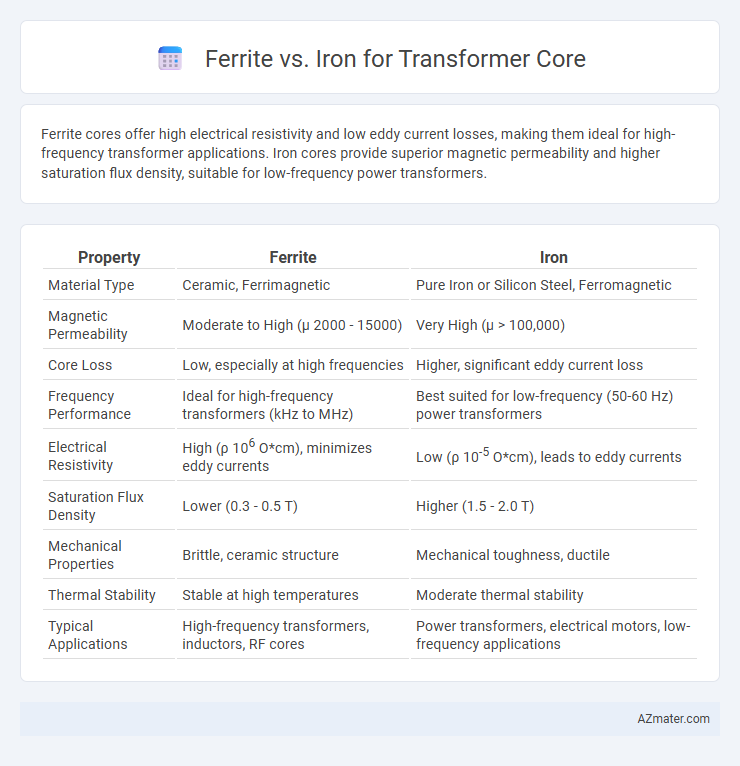The width and height of the screenshot is (740, 766).
Task: Click the 'Moderate thermal stability' cell
Action: point(553,595)
